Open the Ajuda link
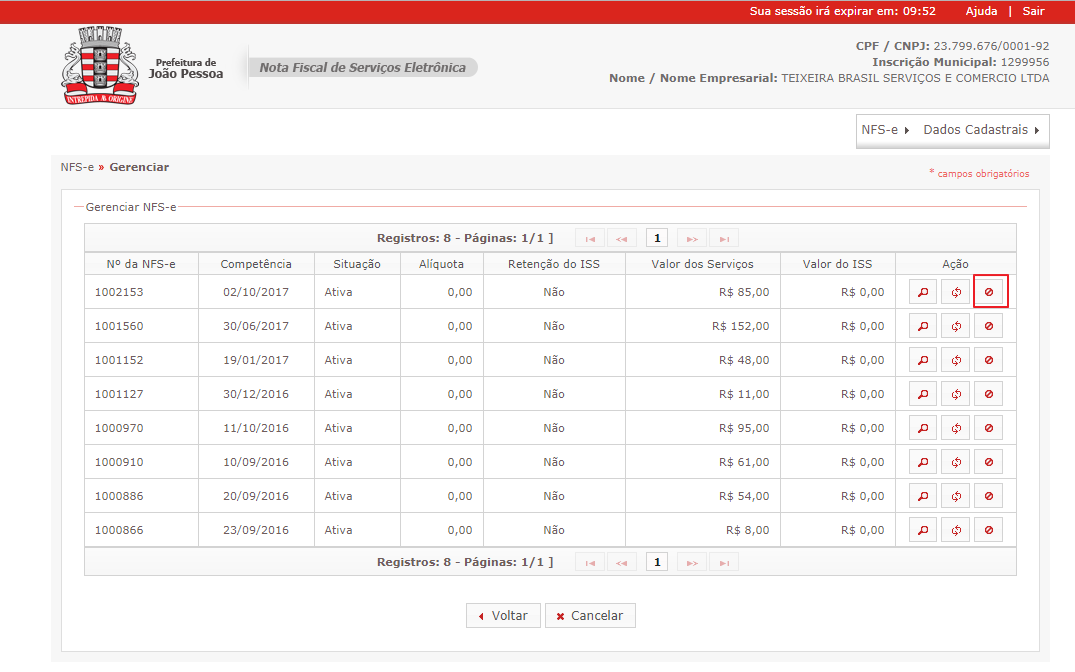 pos(981,11)
